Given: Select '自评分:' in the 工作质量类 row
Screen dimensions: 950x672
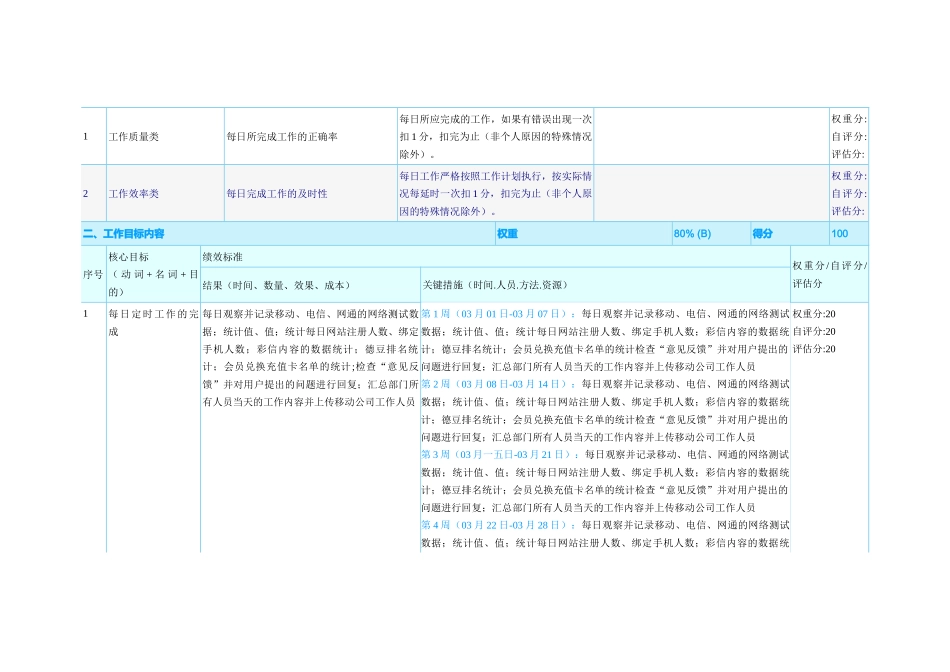Looking at the screenshot, I should [x=849, y=137].
